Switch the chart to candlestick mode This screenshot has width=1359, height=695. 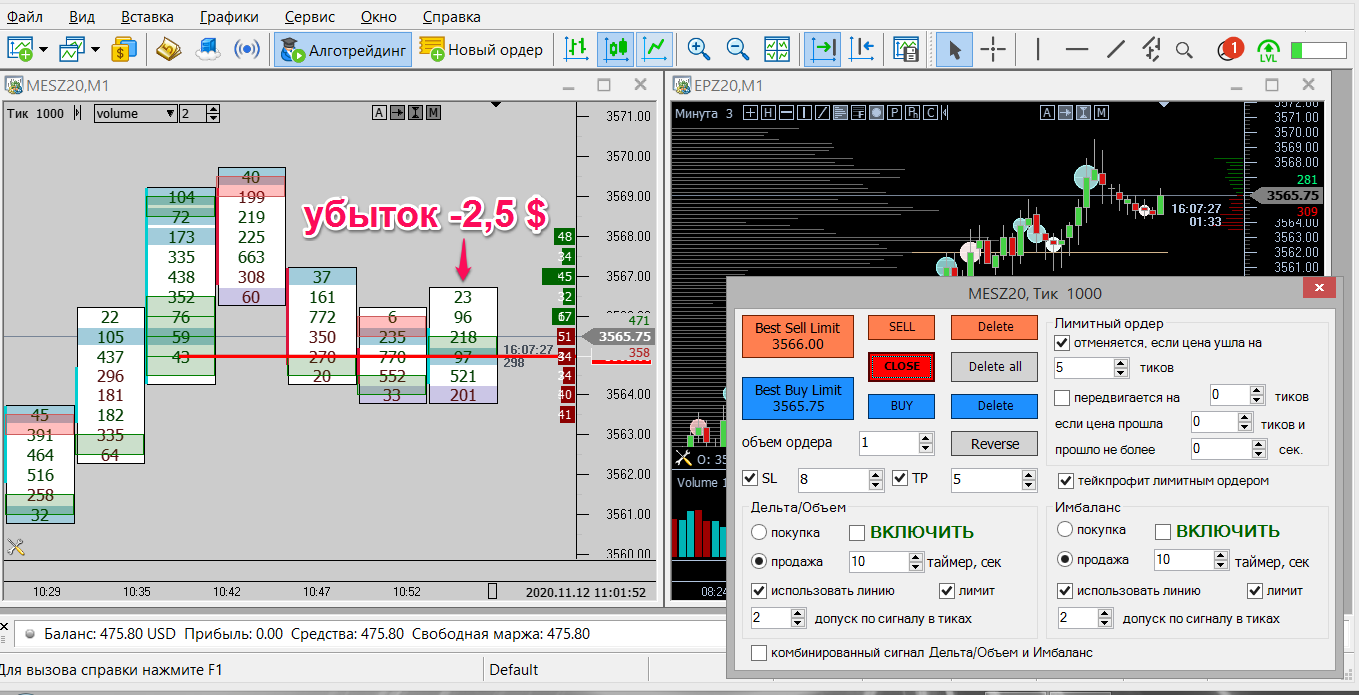pos(615,49)
